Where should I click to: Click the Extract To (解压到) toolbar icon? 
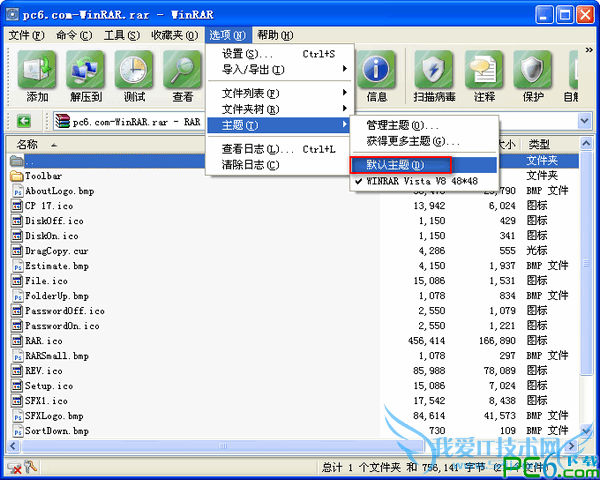(x=85, y=69)
